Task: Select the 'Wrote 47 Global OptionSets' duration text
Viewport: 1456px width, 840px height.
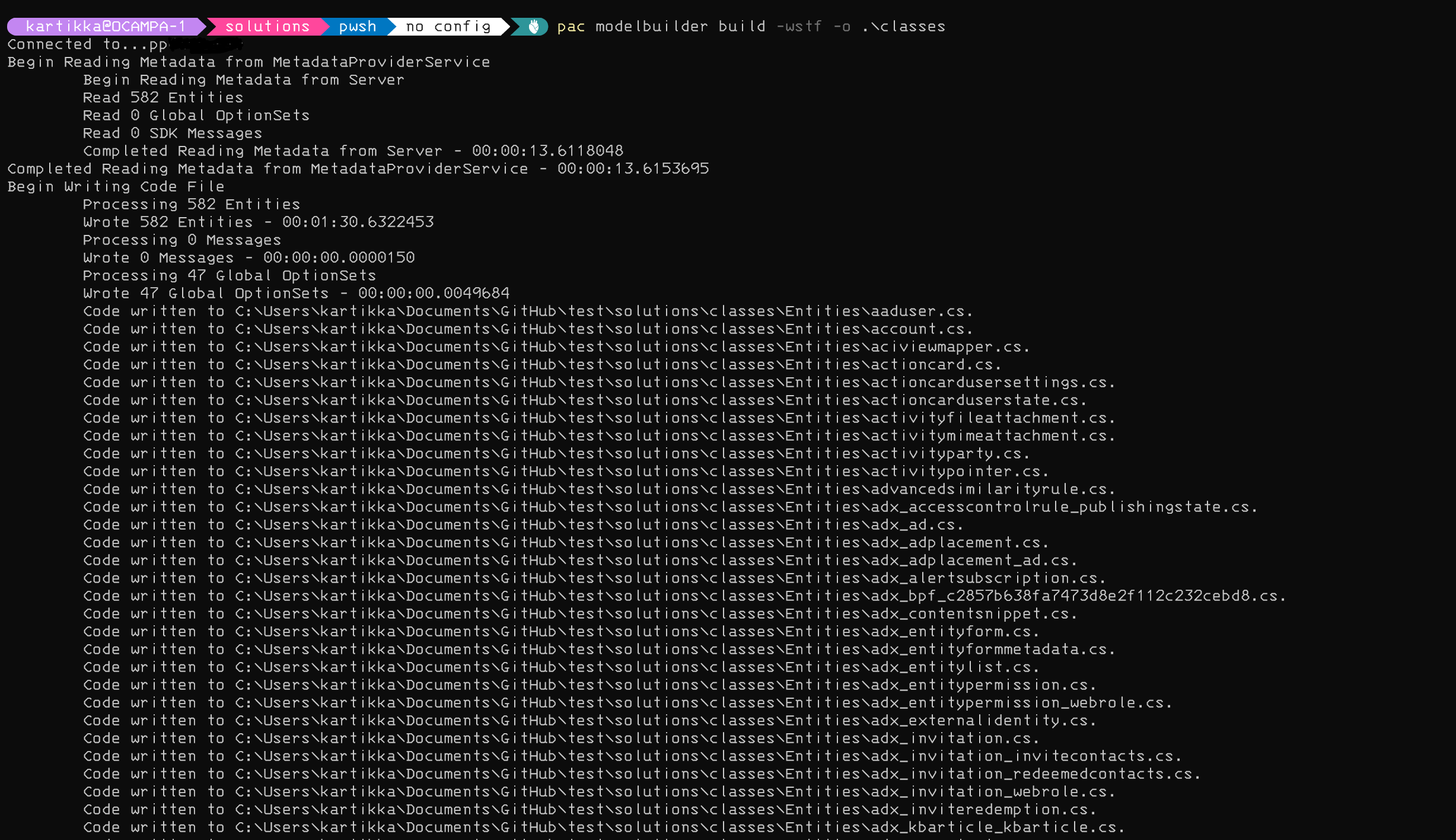Action: coord(434,293)
